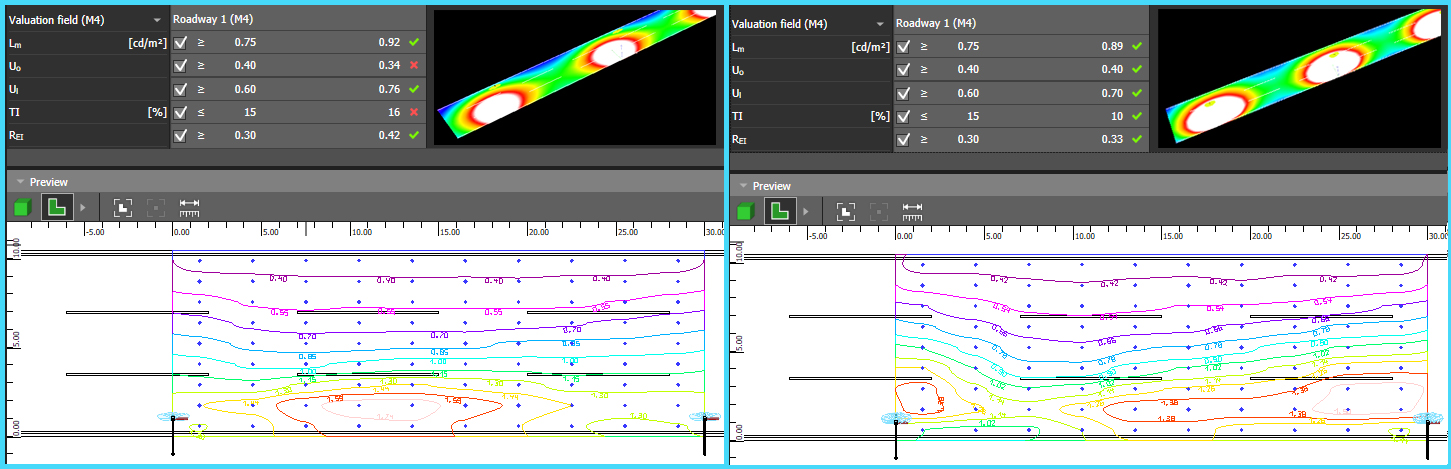The image size is (1451, 469).
Task: Click the Ul threshold value 0.60 with result 0.70
Action: click(967, 93)
